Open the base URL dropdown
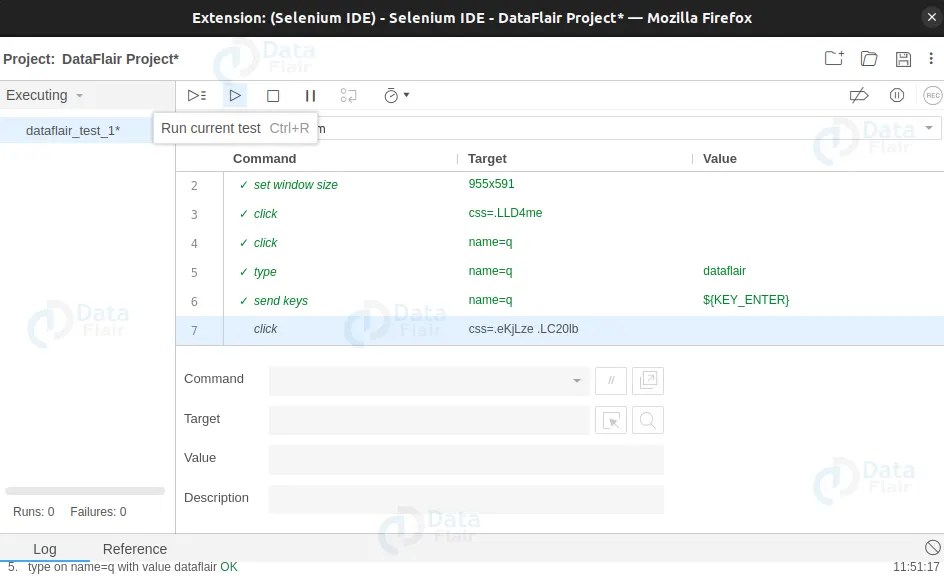 (929, 128)
